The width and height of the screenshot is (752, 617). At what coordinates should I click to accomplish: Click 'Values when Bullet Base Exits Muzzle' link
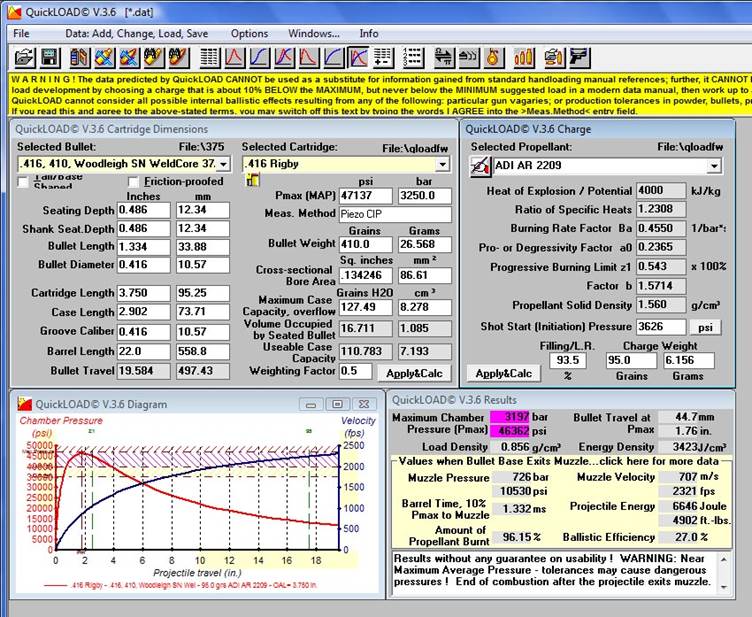(559, 461)
